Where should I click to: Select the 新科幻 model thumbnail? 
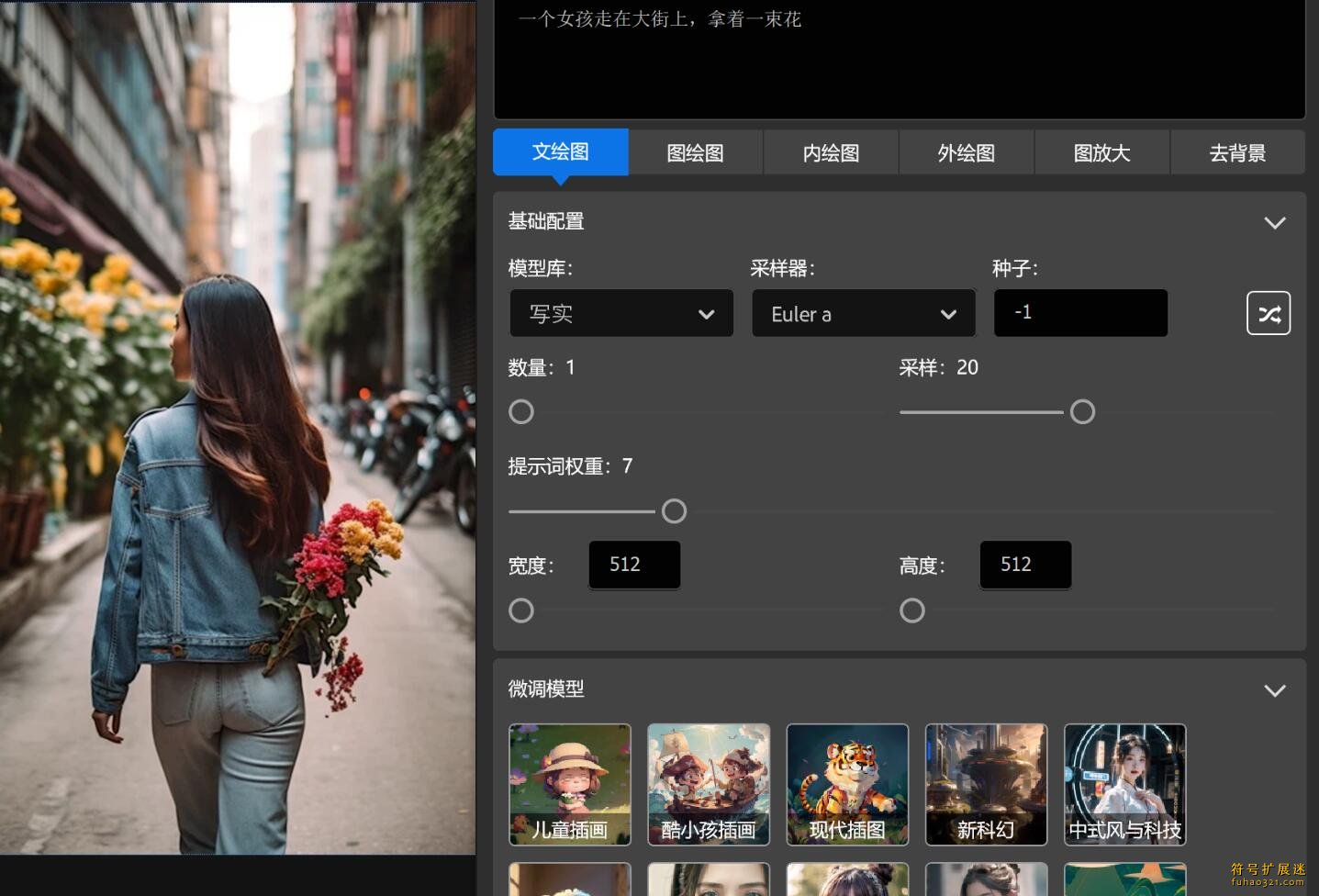986,784
